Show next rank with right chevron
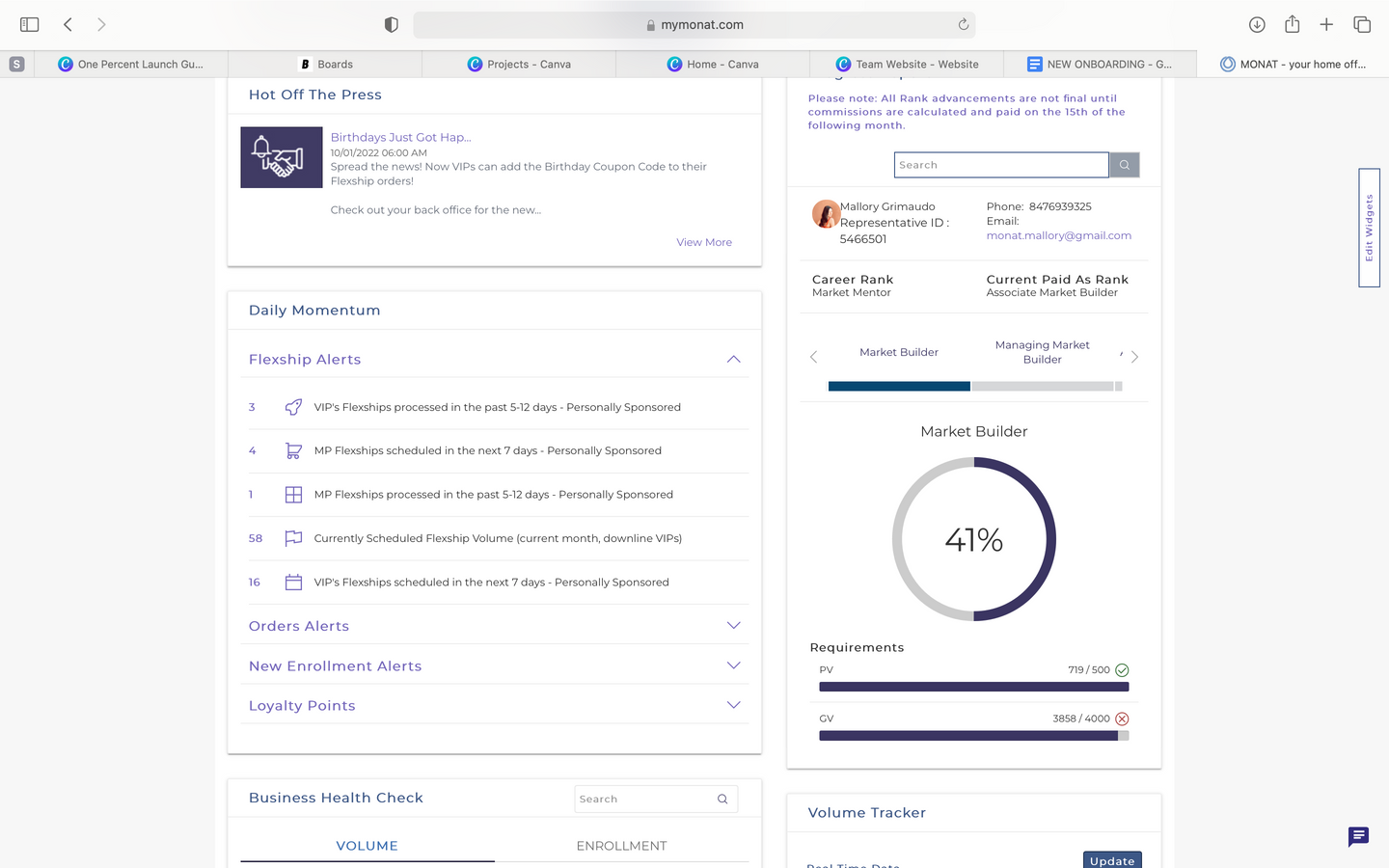This screenshot has width=1389, height=868. (1134, 357)
